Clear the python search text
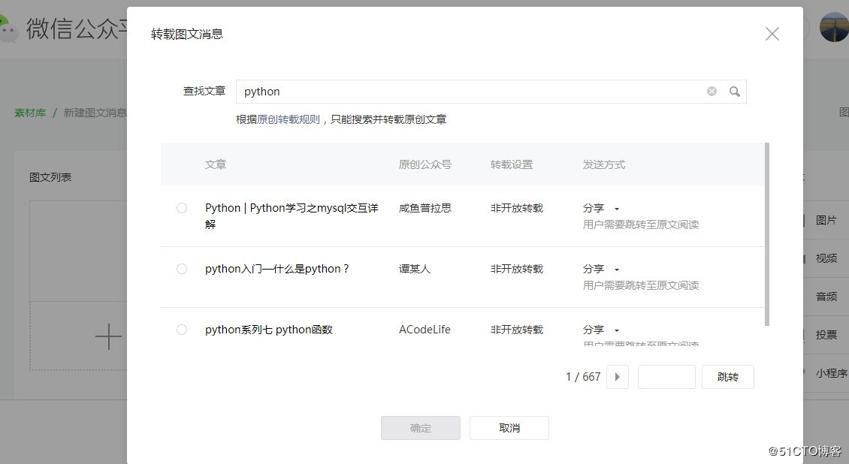 [x=712, y=92]
